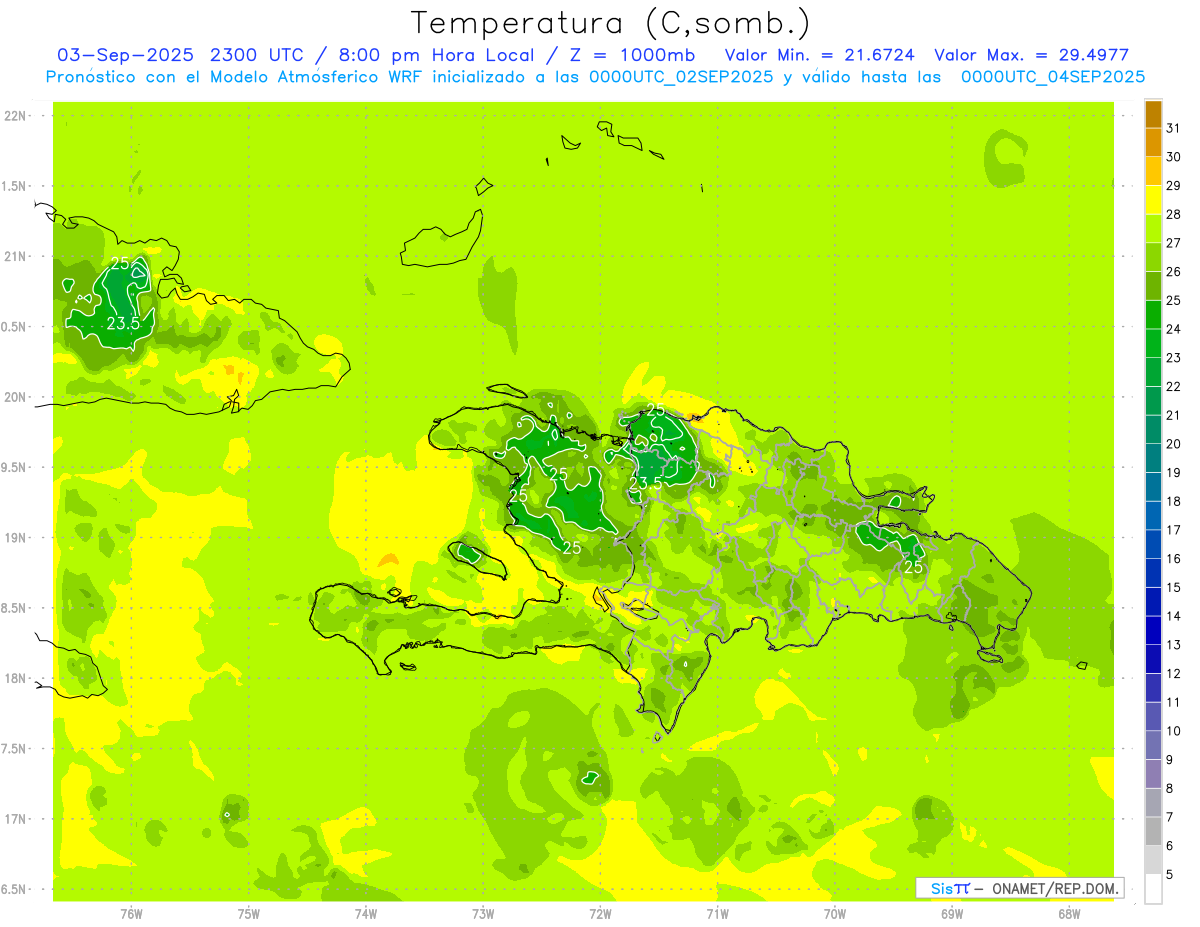Click the "23.5" contour label on the Haiti–Dominican border
This screenshot has height=927, width=1200.
pos(646,484)
